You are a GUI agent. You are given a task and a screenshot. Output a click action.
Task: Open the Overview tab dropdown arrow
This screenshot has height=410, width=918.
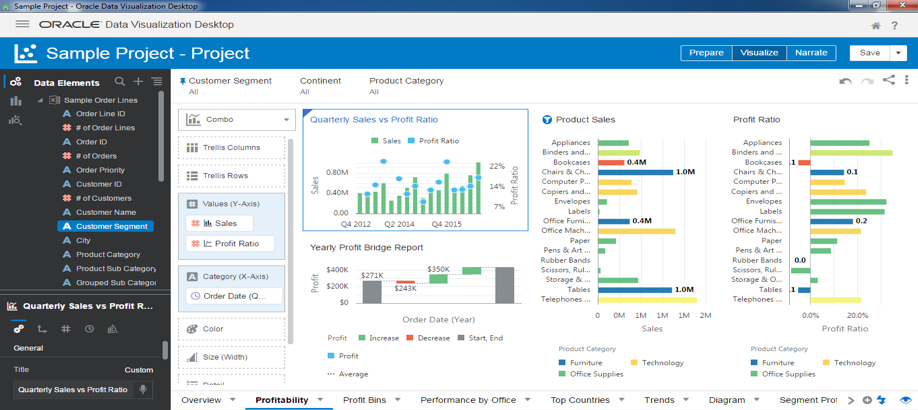pos(232,400)
